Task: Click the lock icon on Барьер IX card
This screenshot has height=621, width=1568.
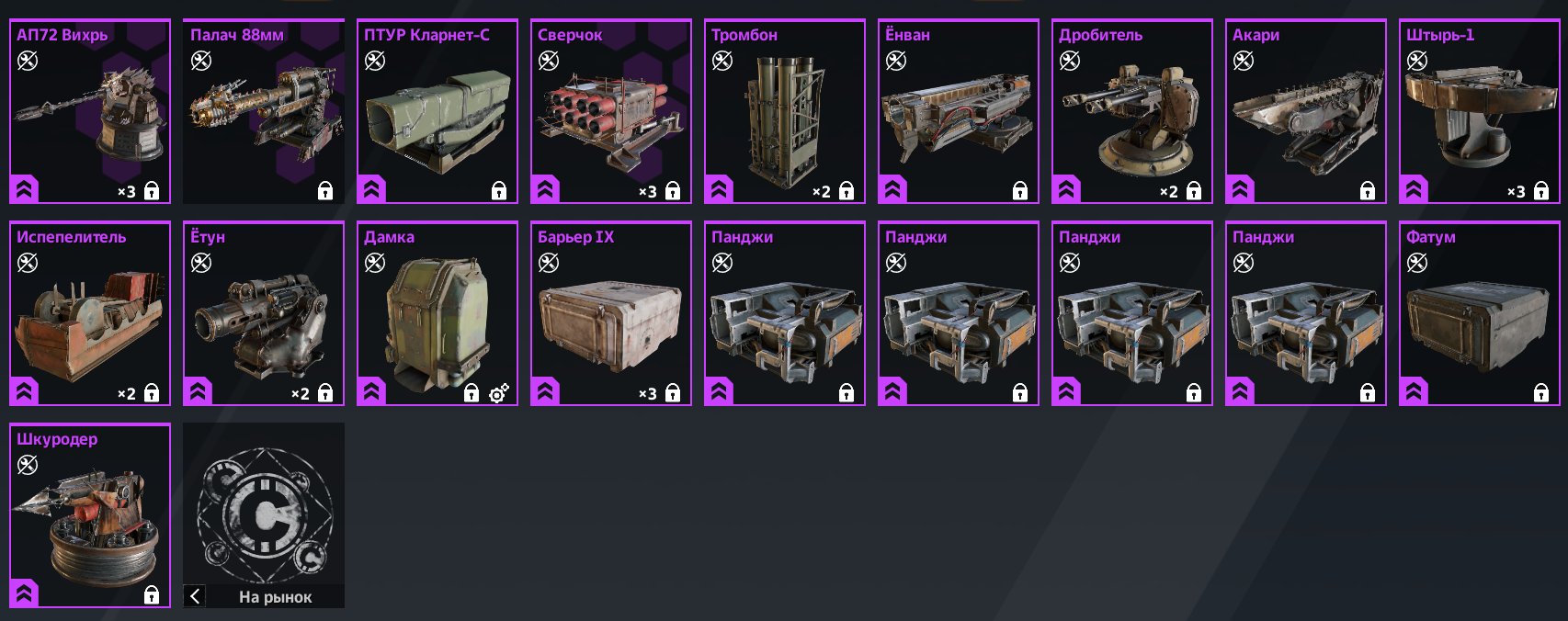Action: pos(673,393)
